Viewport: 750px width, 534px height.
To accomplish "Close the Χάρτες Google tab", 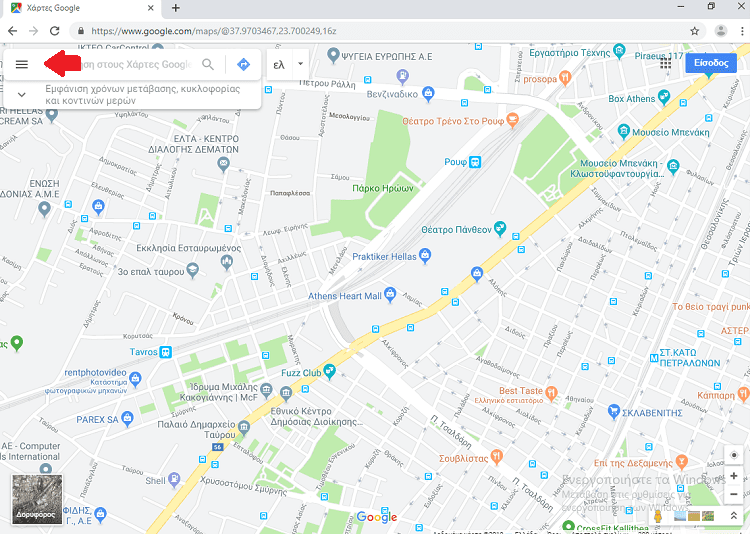I will click(151, 8).
